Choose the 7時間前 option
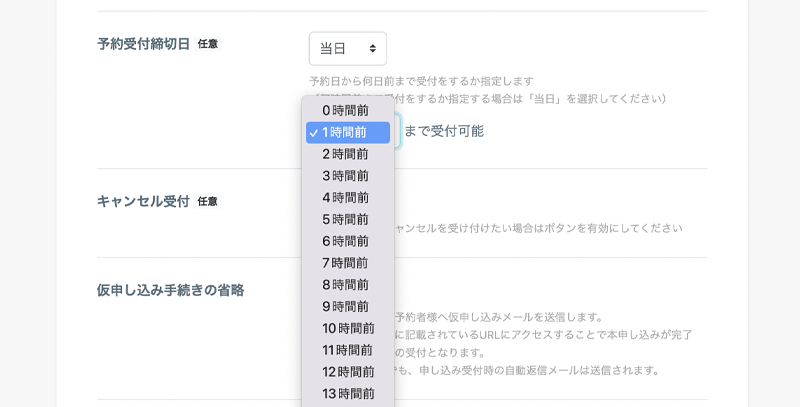Image resolution: width=800 pixels, height=407 pixels. point(346,263)
